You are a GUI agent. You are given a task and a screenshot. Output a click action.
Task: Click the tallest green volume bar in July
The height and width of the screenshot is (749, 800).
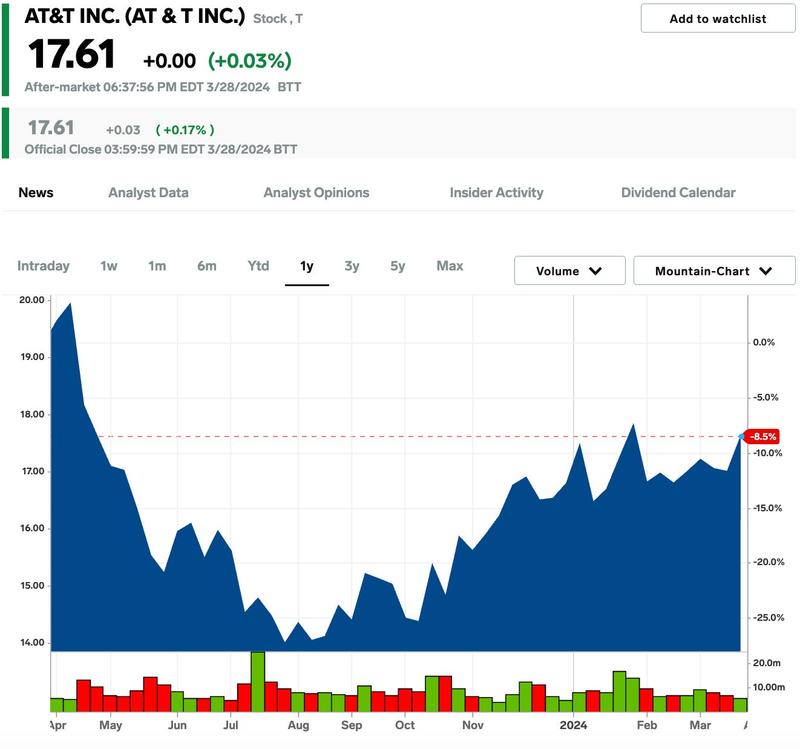pos(258,682)
